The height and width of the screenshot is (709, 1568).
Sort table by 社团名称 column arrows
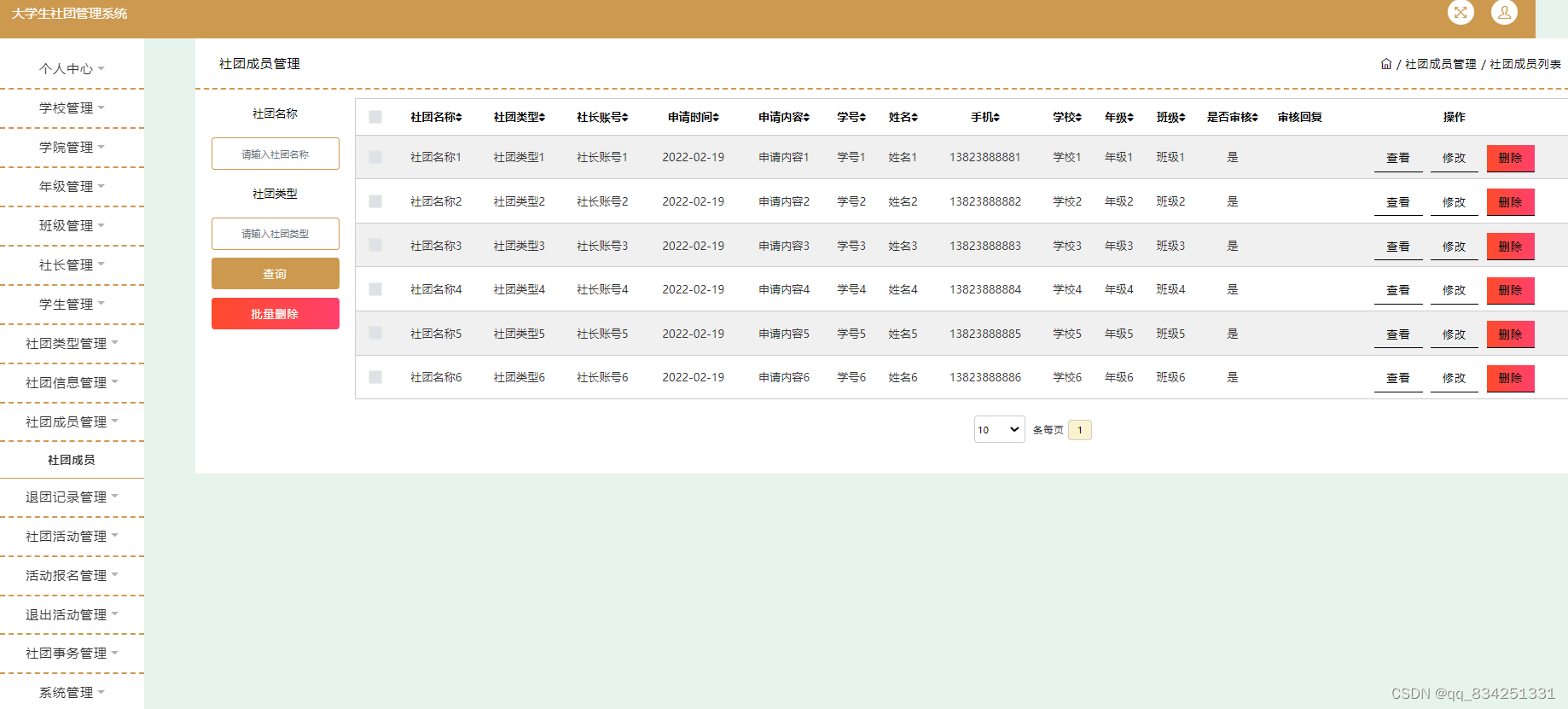(x=460, y=118)
